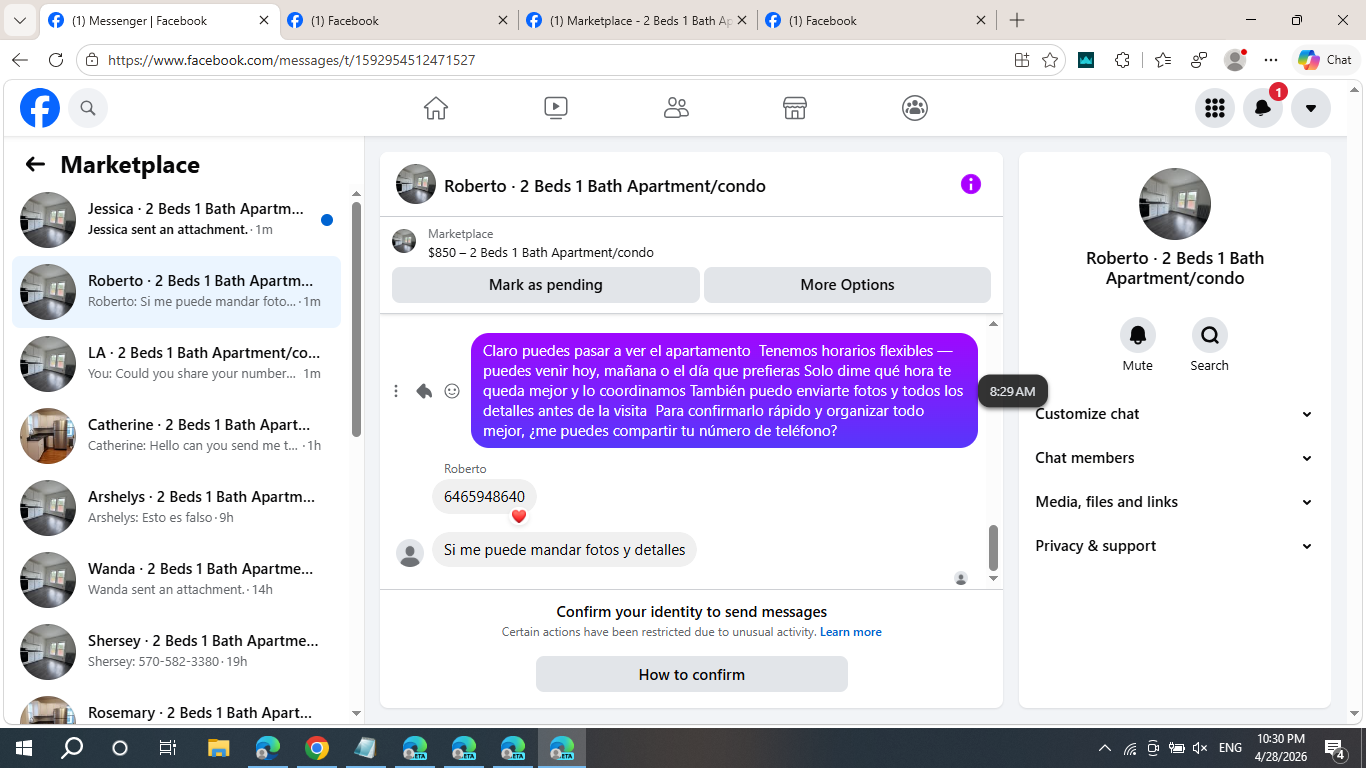Reply to the purple message with arrow icon

coord(424,391)
